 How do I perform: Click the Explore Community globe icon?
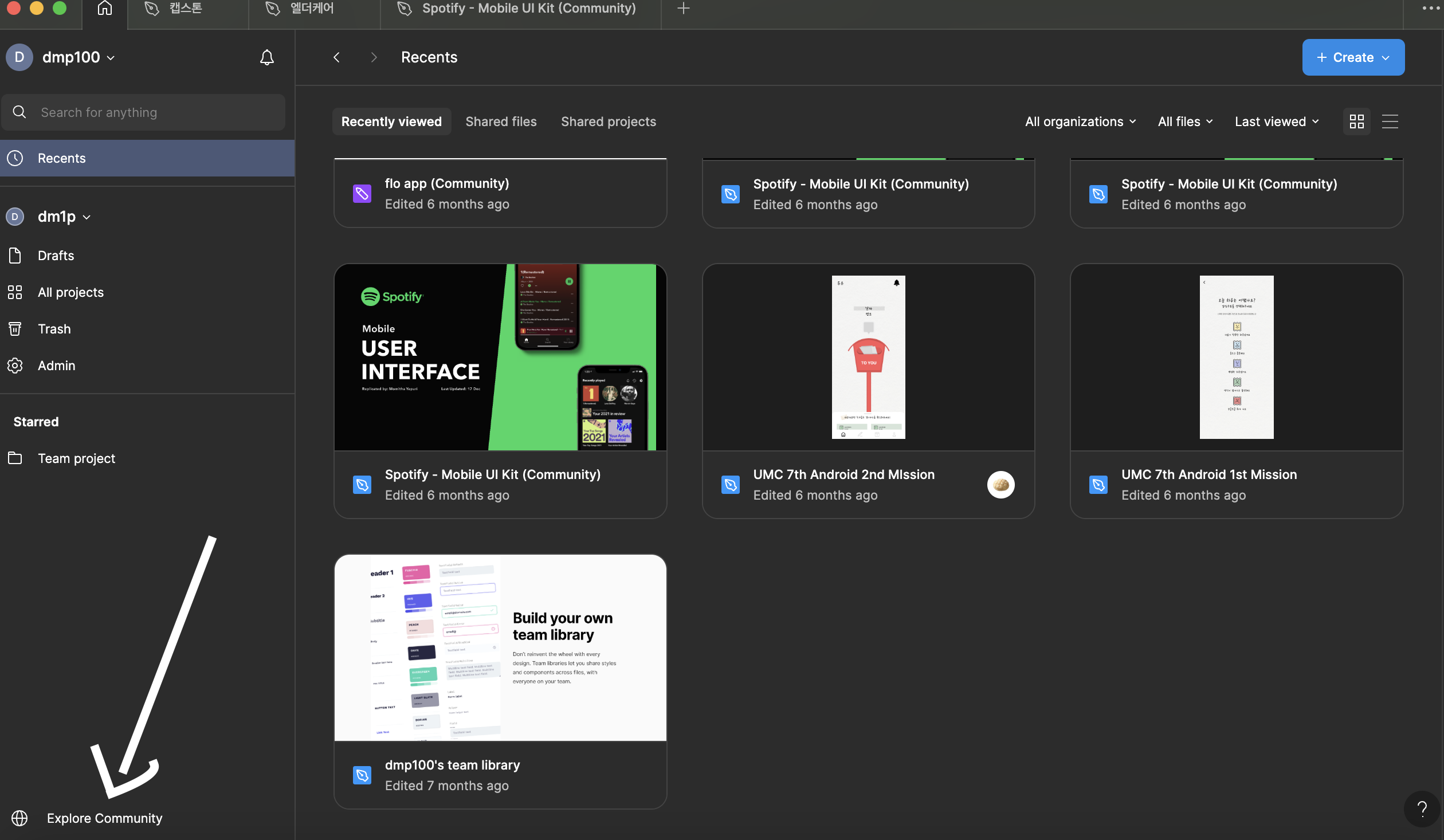click(x=19, y=818)
